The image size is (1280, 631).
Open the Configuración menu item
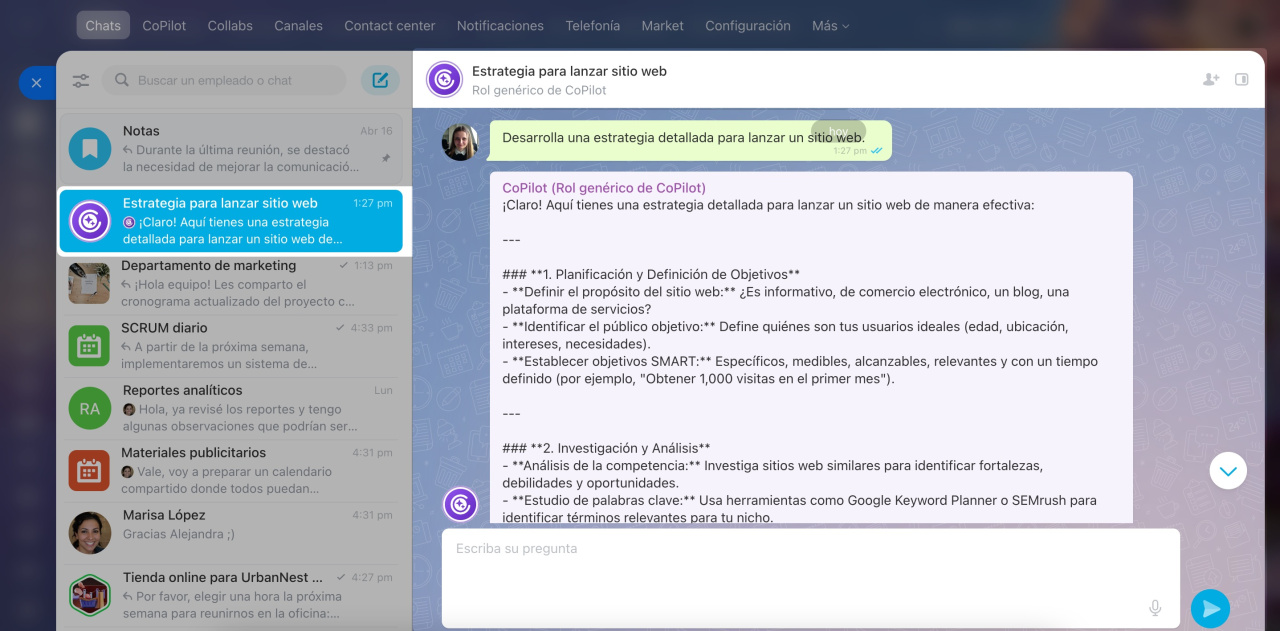click(x=747, y=25)
